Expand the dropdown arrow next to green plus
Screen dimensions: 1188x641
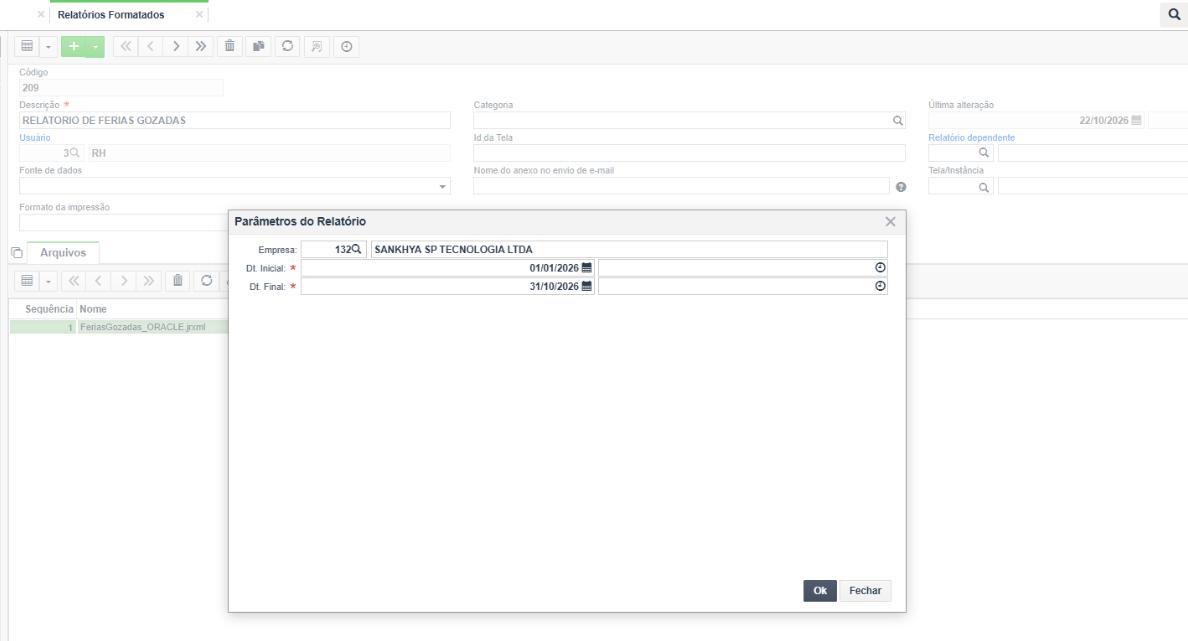tap(95, 47)
